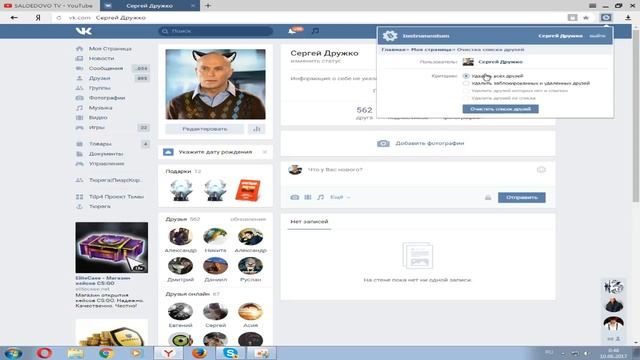The width and height of the screenshot is (640, 360).
Task: Open Друзья in the left sidebar
Action: (100, 78)
